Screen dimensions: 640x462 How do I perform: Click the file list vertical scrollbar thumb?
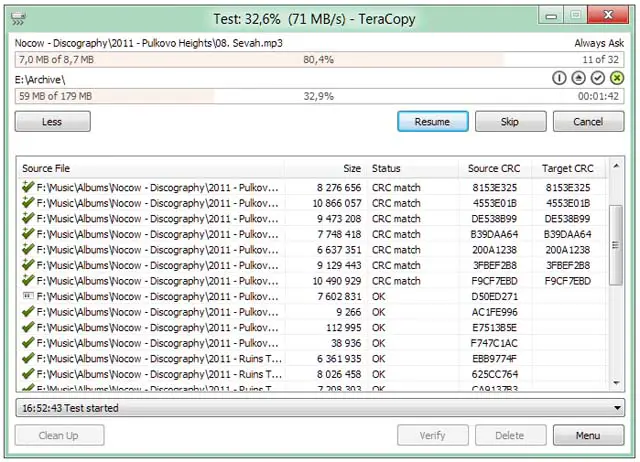(616, 245)
